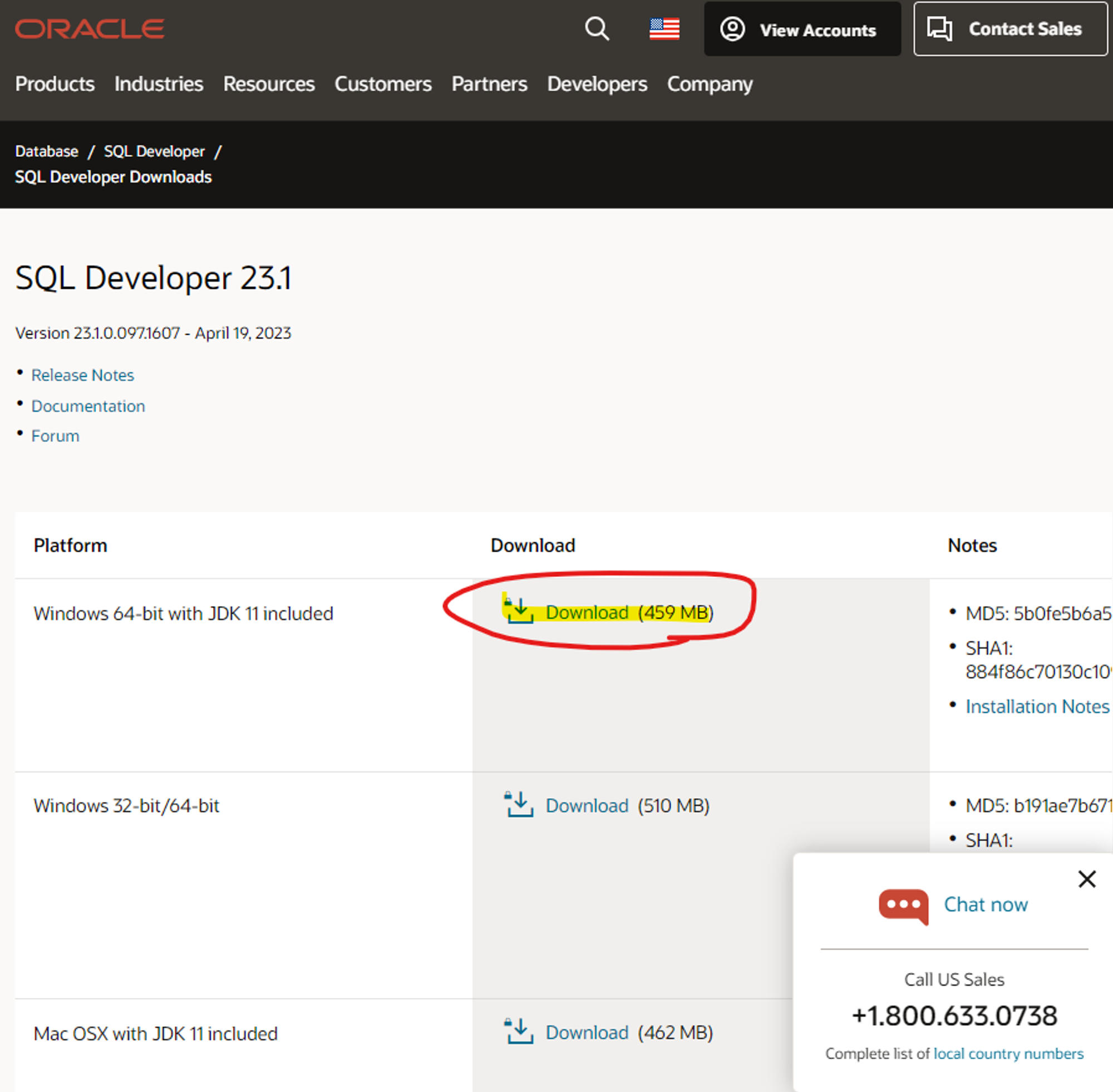Image resolution: width=1113 pixels, height=1092 pixels.
Task: Open the Documentation link
Action: [x=88, y=406]
